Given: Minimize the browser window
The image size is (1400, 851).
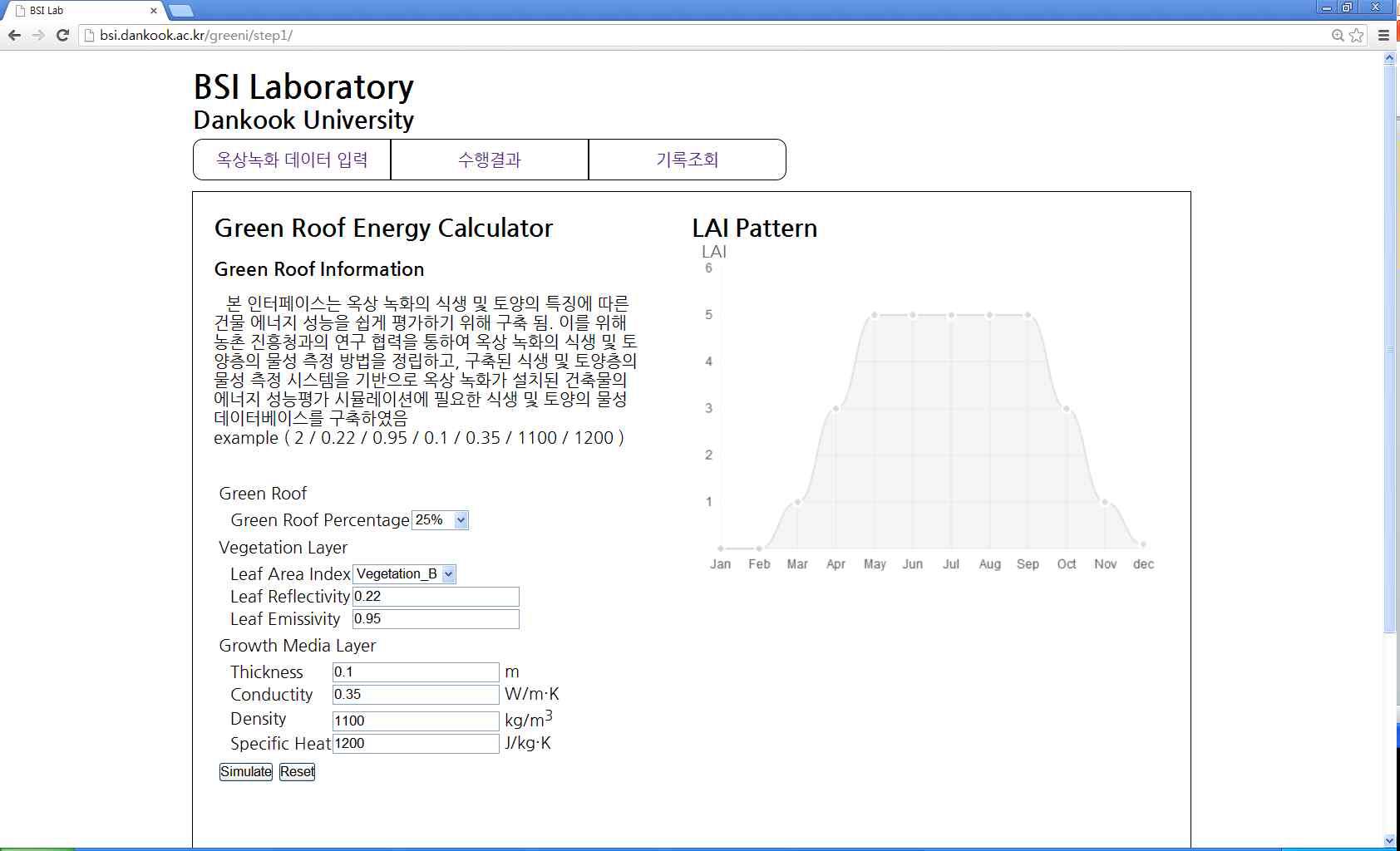Looking at the screenshot, I should pos(1326,7).
